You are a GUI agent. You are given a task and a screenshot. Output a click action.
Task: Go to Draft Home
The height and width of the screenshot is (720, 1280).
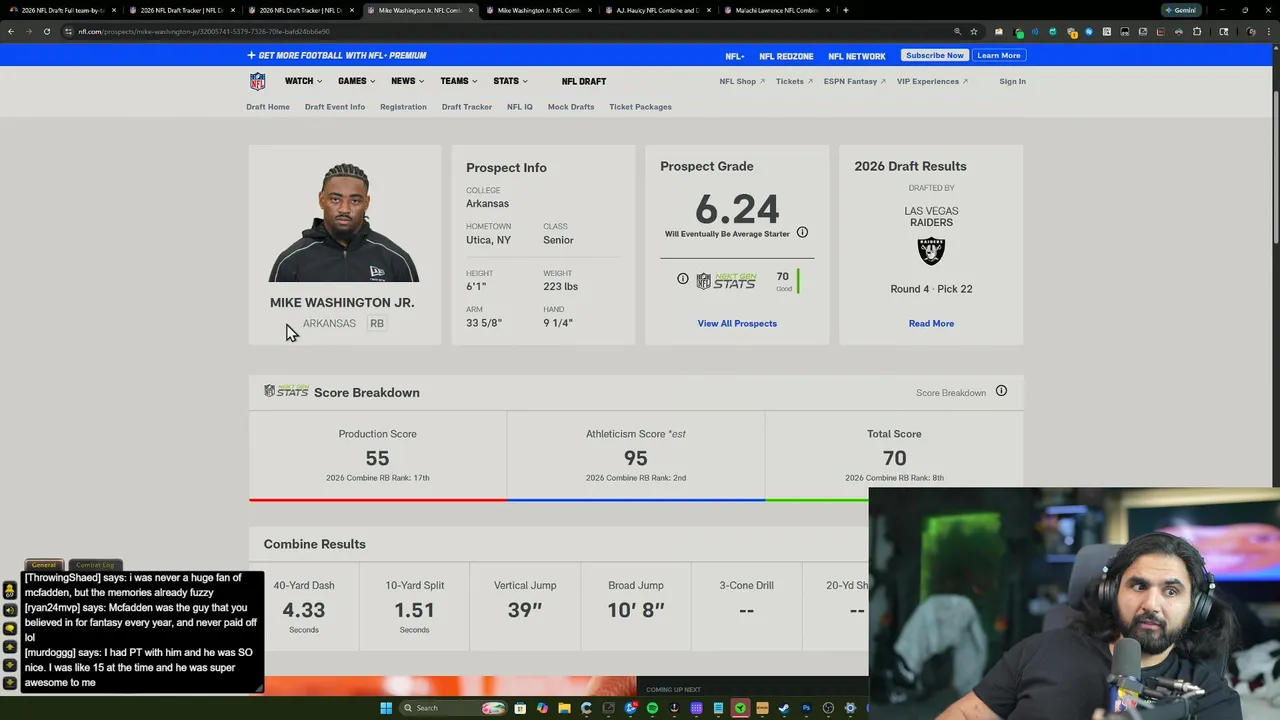click(268, 107)
